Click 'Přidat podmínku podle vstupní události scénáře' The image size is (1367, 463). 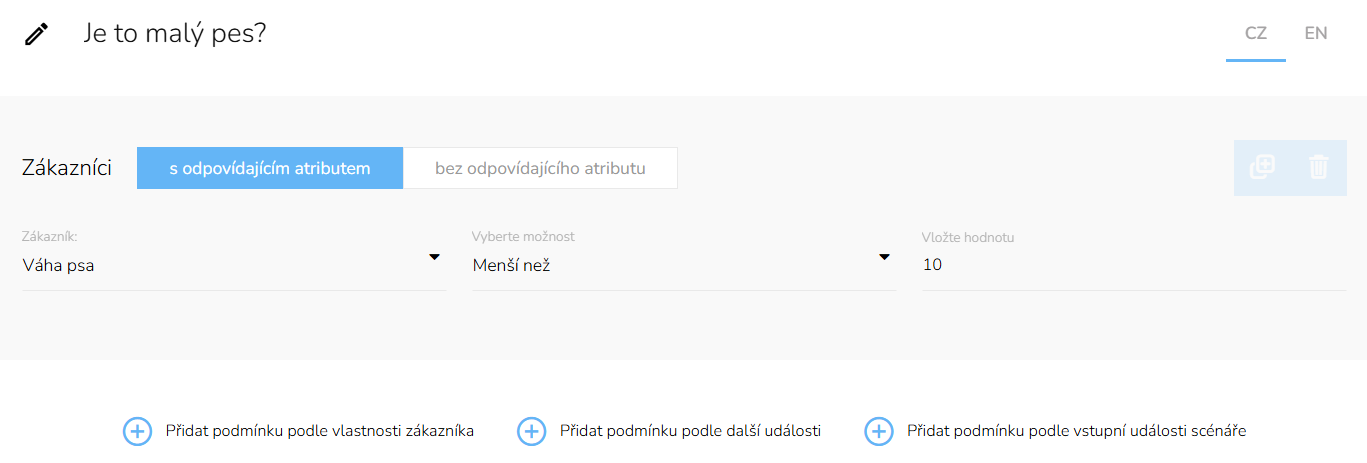(x=1077, y=431)
